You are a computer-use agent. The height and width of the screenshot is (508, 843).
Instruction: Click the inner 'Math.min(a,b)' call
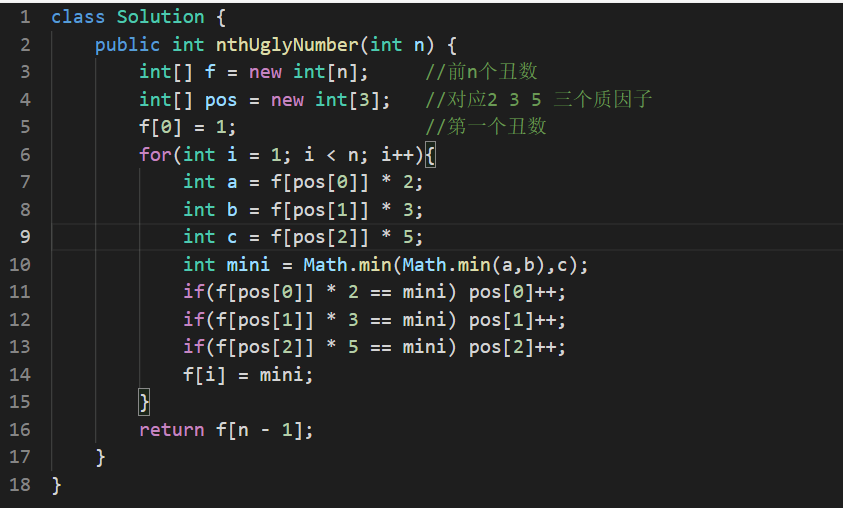coord(474,265)
